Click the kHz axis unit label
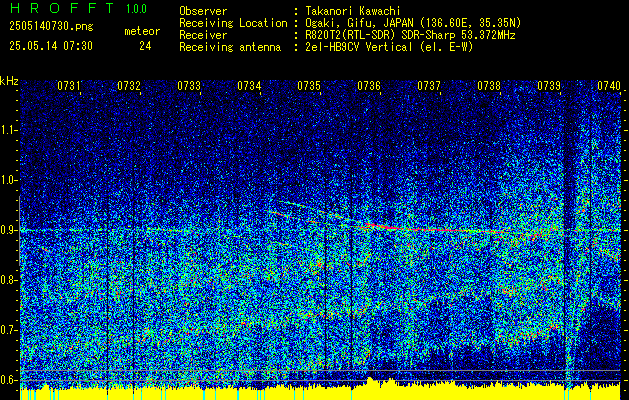Screen dimensions: 629x400 (9, 81)
